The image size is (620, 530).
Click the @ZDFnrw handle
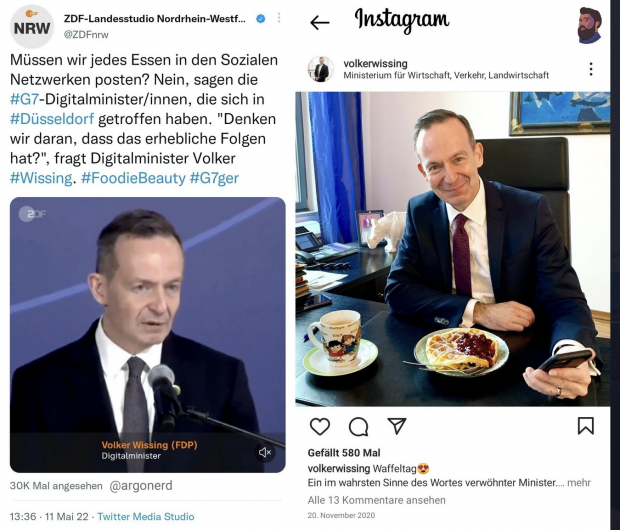point(86,35)
